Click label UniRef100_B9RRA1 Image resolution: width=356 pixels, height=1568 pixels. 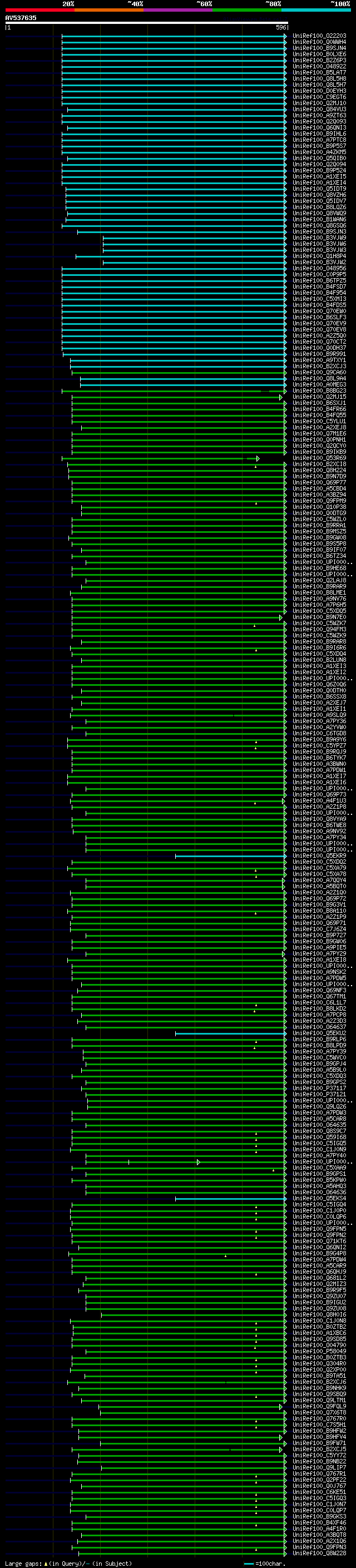[x=319, y=525]
